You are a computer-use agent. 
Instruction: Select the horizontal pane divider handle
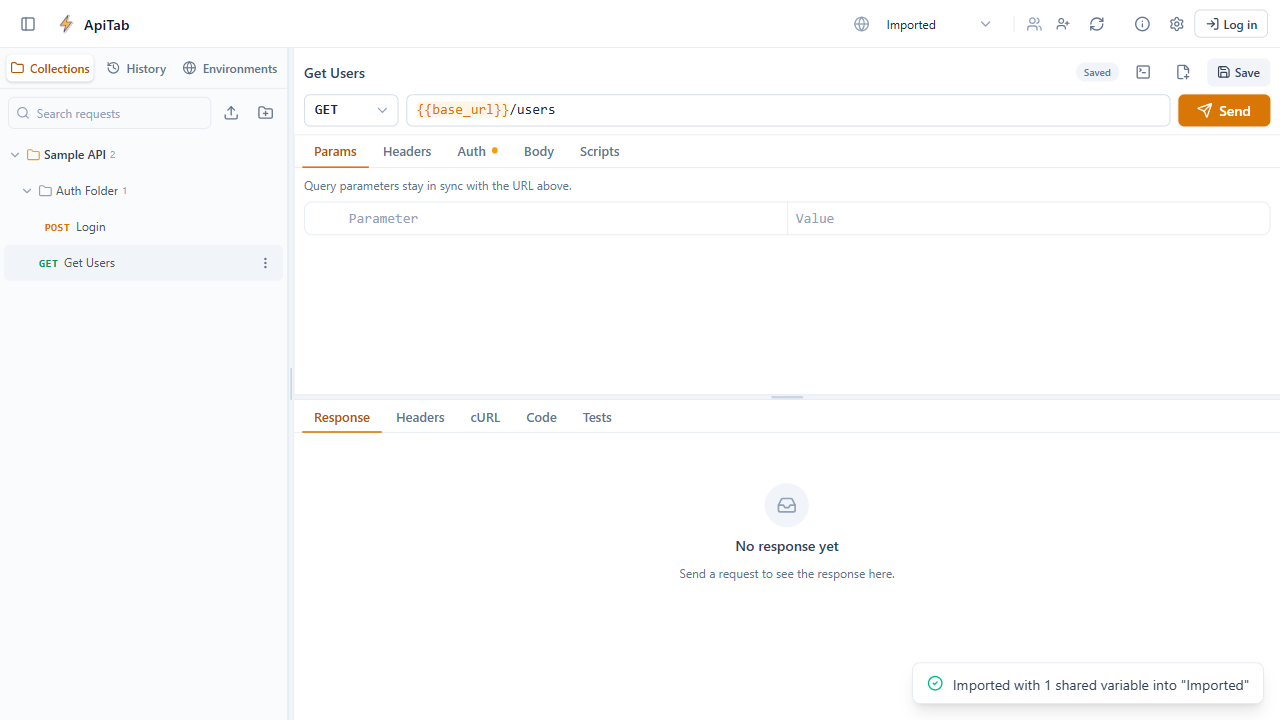point(787,397)
